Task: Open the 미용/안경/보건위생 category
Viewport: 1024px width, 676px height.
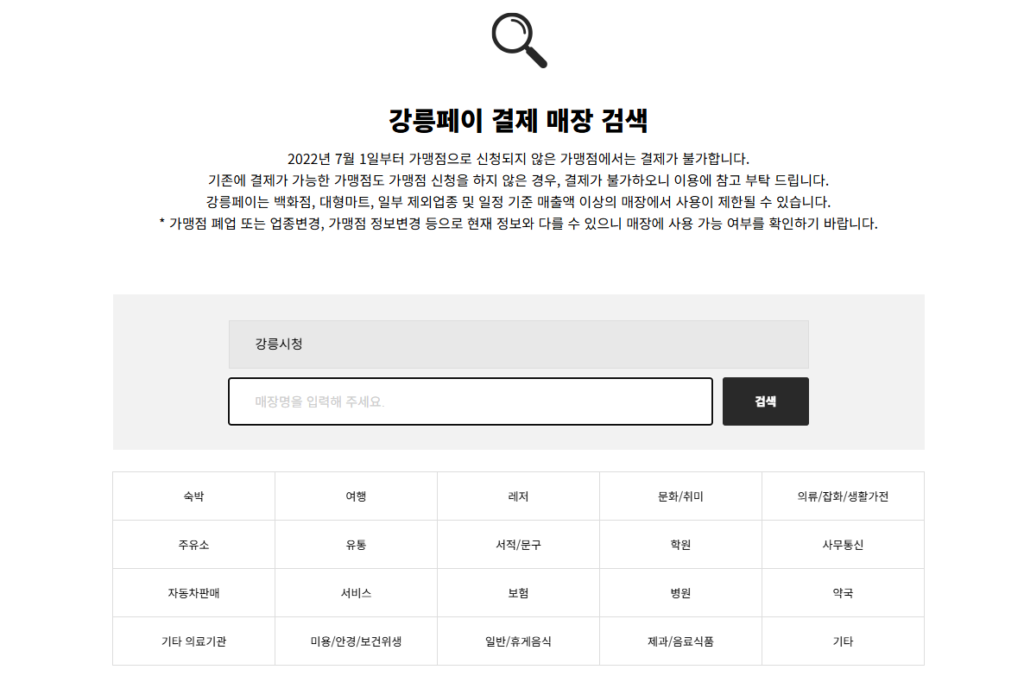Action: click(356, 641)
